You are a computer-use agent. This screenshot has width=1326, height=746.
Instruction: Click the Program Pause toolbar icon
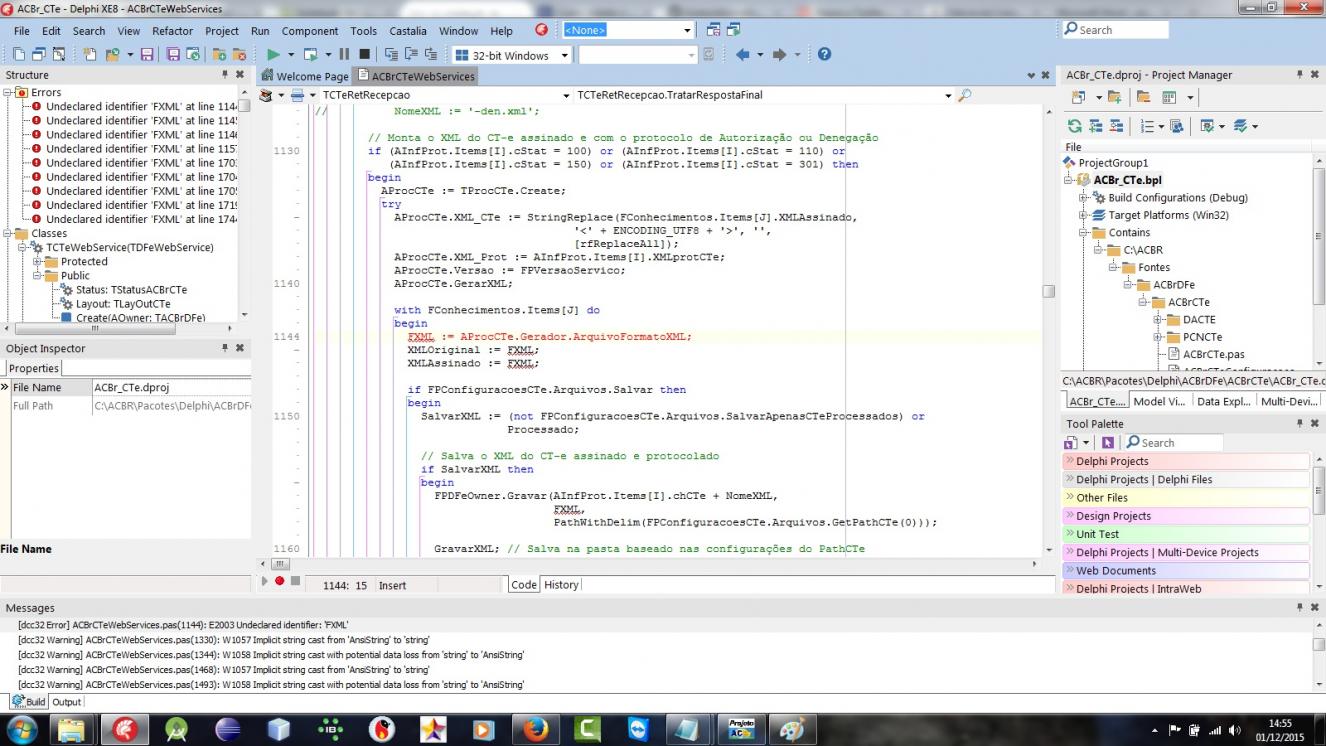[x=344, y=55]
